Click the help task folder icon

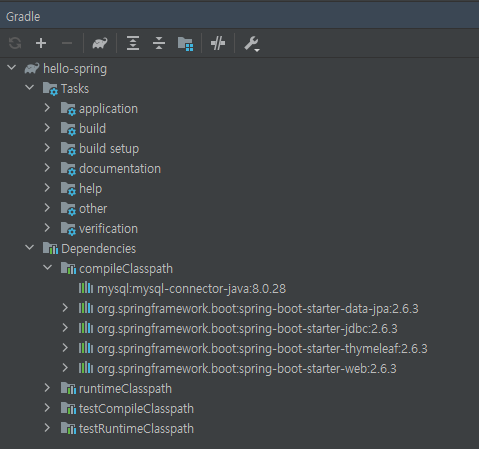click(68, 189)
